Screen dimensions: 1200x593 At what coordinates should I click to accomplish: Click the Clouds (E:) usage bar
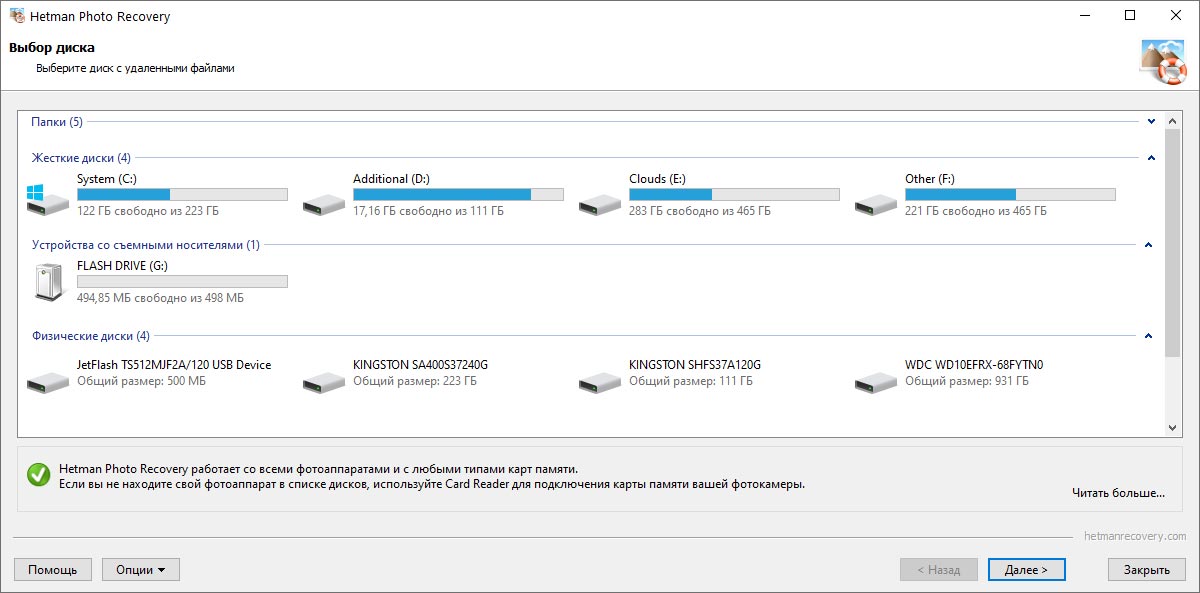point(734,195)
